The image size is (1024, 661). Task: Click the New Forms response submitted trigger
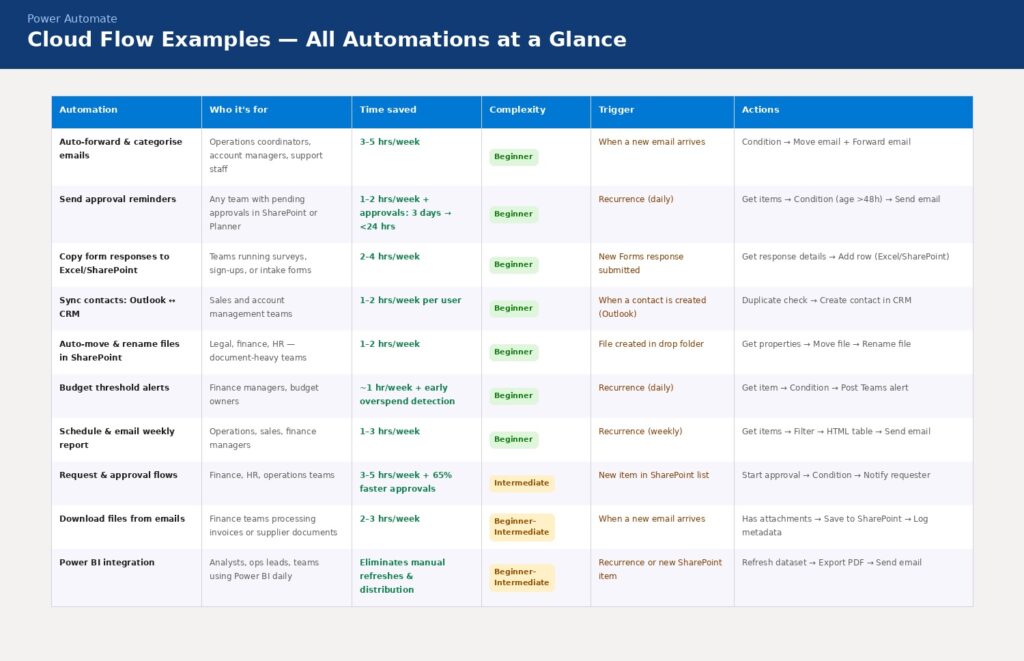[641, 263]
